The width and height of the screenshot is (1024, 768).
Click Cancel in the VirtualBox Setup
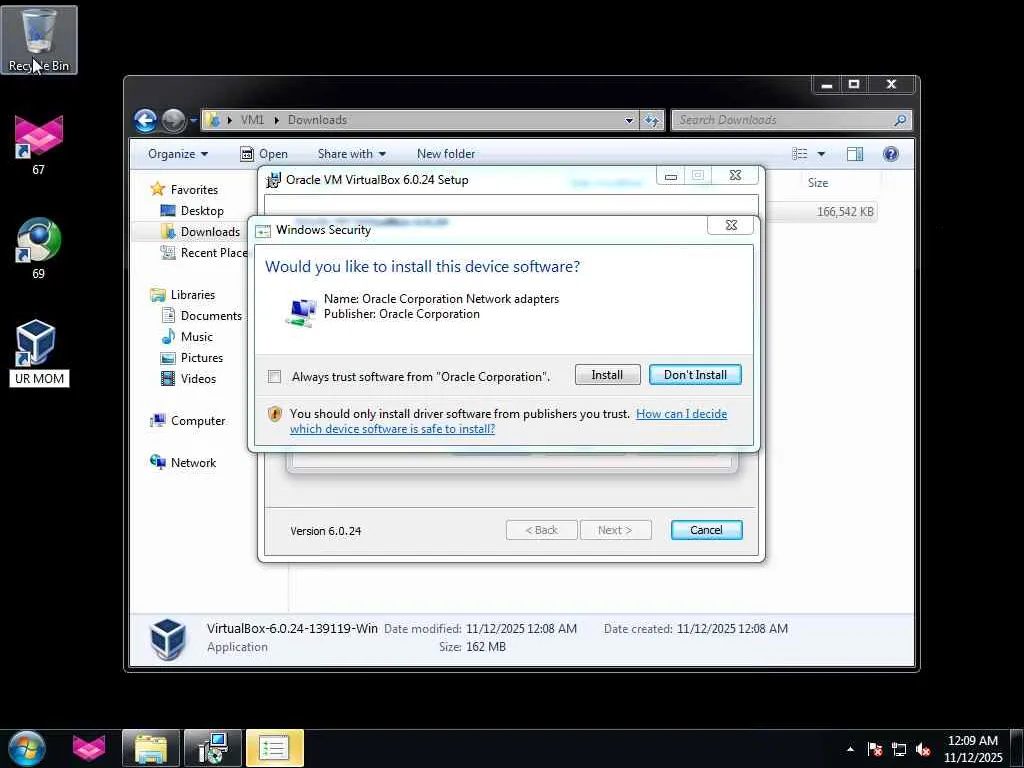click(707, 530)
